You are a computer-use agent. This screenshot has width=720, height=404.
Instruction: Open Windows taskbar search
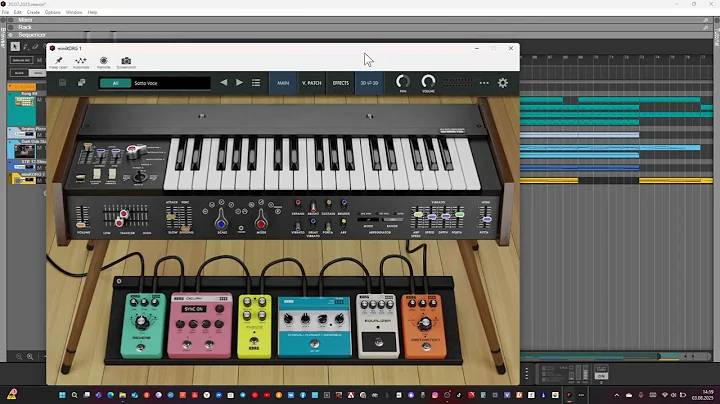pos(74,395)
